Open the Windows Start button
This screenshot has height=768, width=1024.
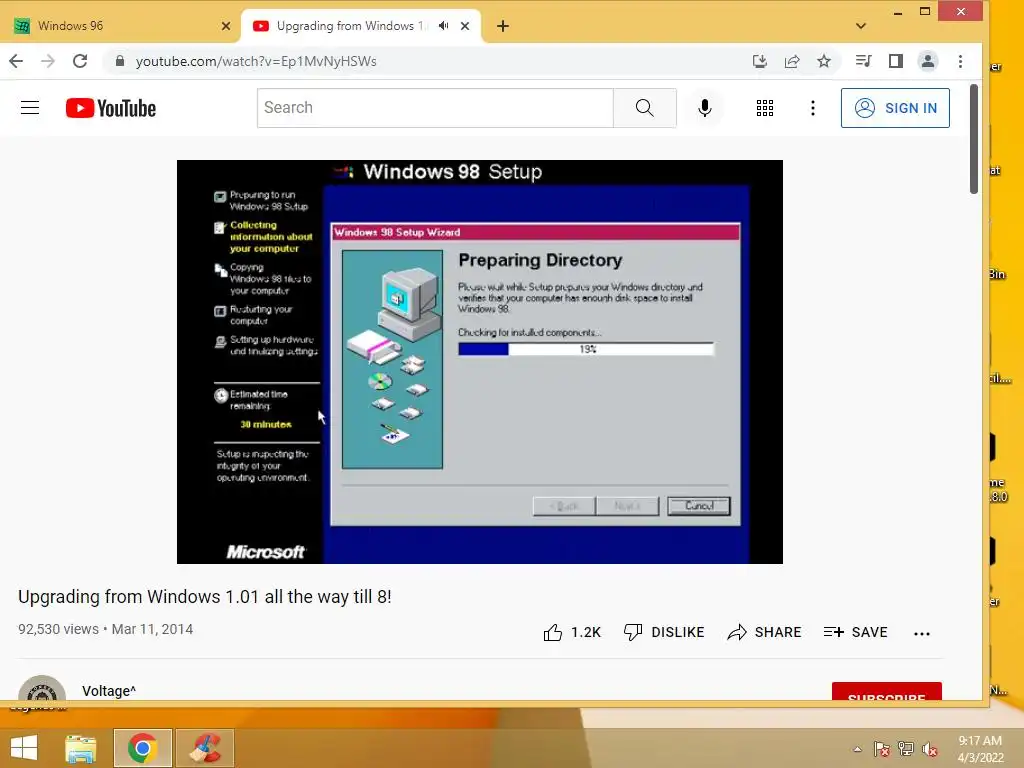(x=24, y=748)
